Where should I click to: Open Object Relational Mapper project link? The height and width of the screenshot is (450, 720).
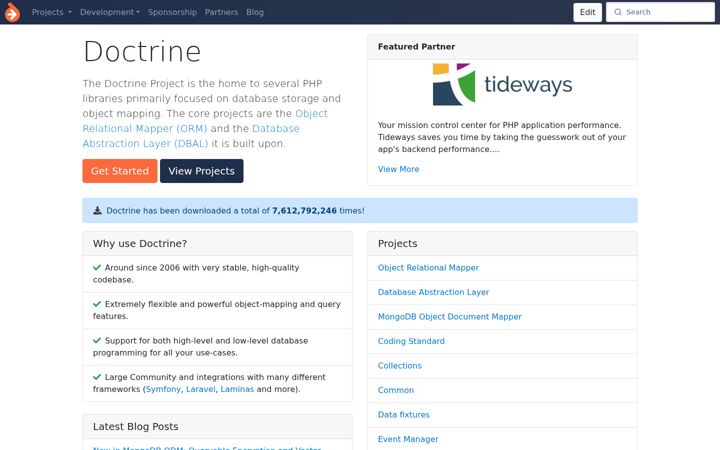coord(428,268)
